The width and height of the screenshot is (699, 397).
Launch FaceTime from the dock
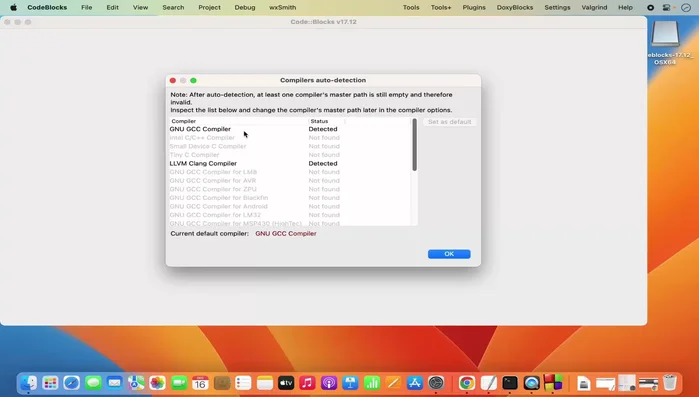pyautogui.click(x=179, y=383)
